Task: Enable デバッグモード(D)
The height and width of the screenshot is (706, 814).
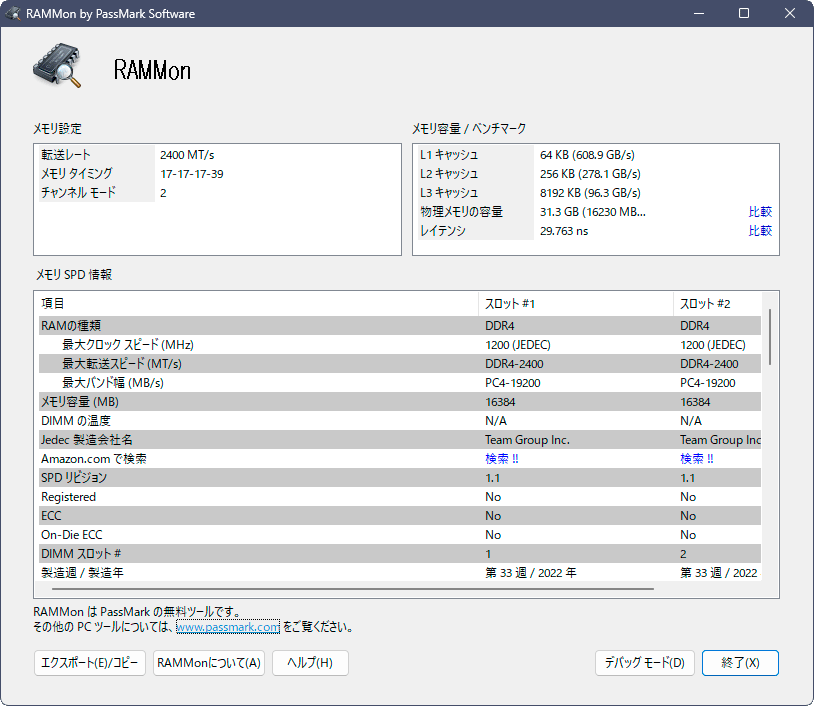Action: (644, 663)
